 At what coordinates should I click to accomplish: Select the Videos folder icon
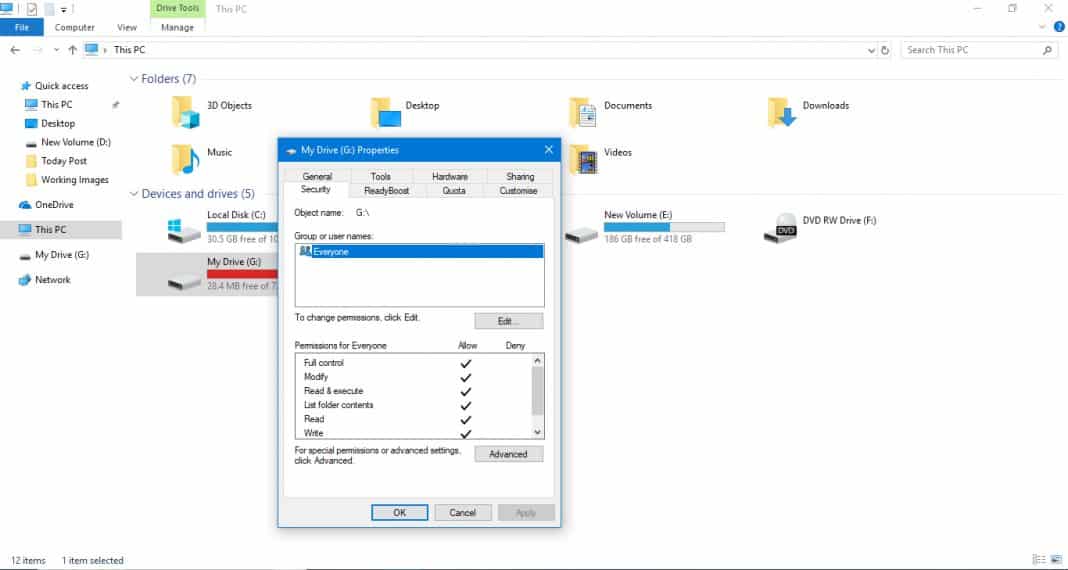coord(583,159)
